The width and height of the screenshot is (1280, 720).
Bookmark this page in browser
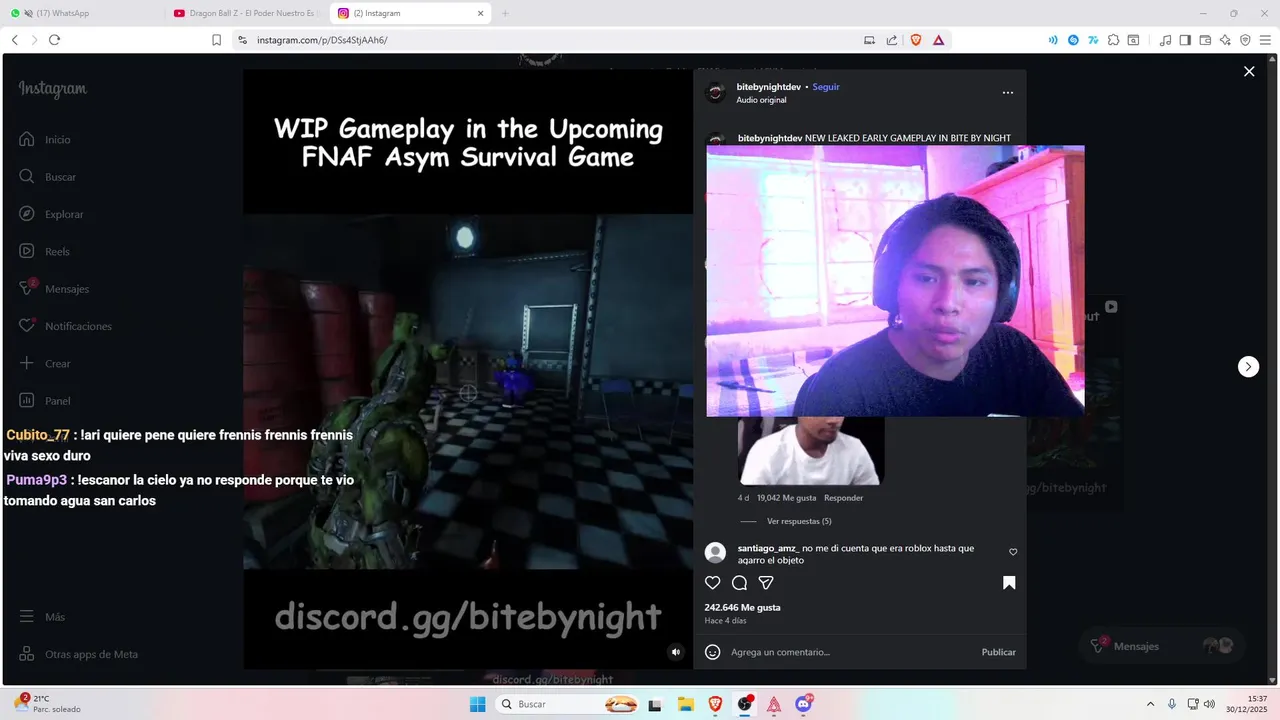coord(216,40)
